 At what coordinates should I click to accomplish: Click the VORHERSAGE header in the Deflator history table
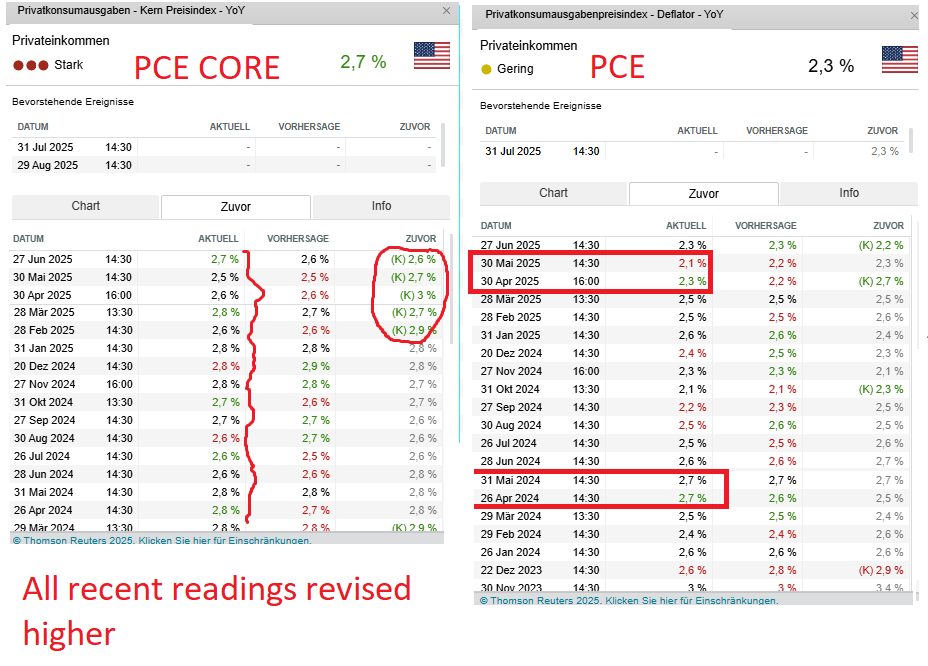(766, 226)
